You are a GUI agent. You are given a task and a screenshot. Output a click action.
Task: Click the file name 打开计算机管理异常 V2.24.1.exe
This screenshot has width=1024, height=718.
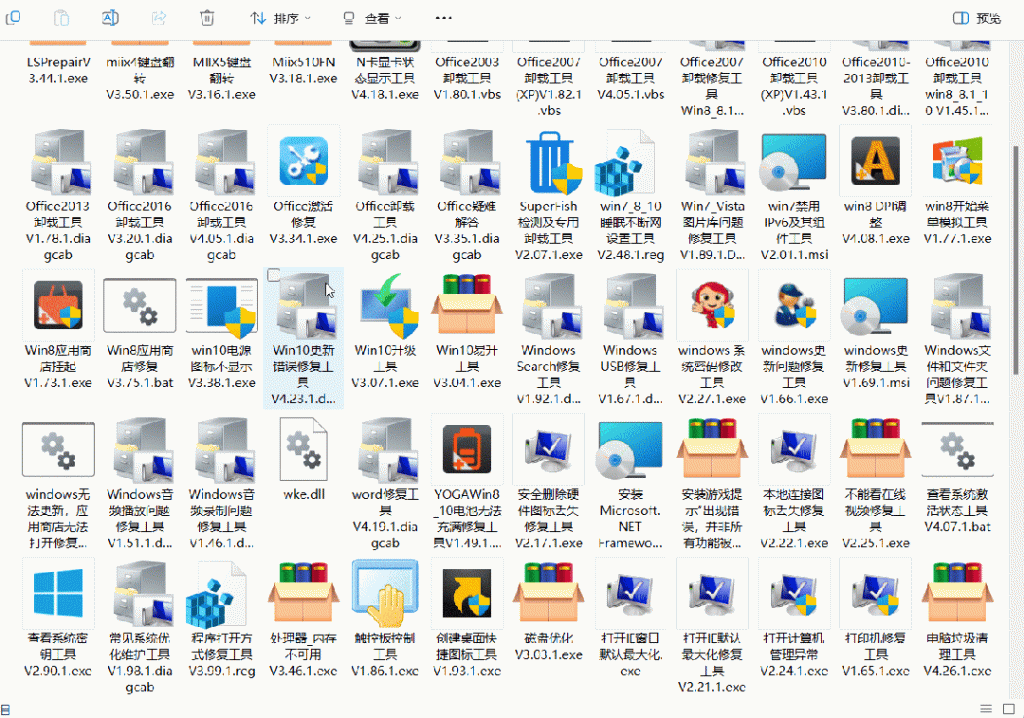(x=793, y=655)
